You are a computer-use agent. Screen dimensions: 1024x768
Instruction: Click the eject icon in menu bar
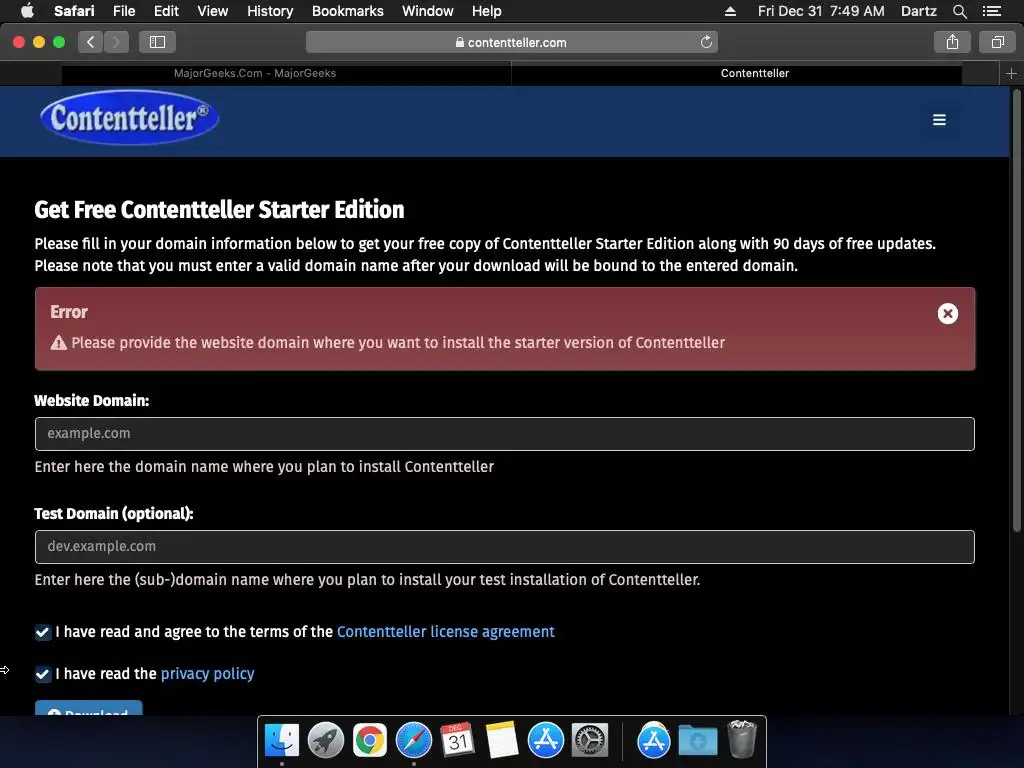tap(730, 11)
